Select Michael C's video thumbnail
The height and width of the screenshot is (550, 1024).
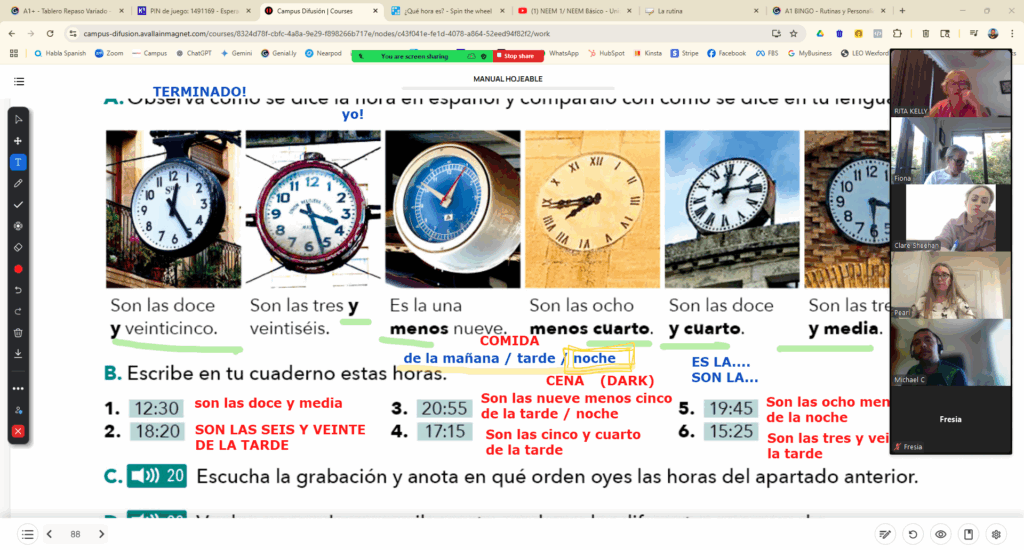pos(951,351)
